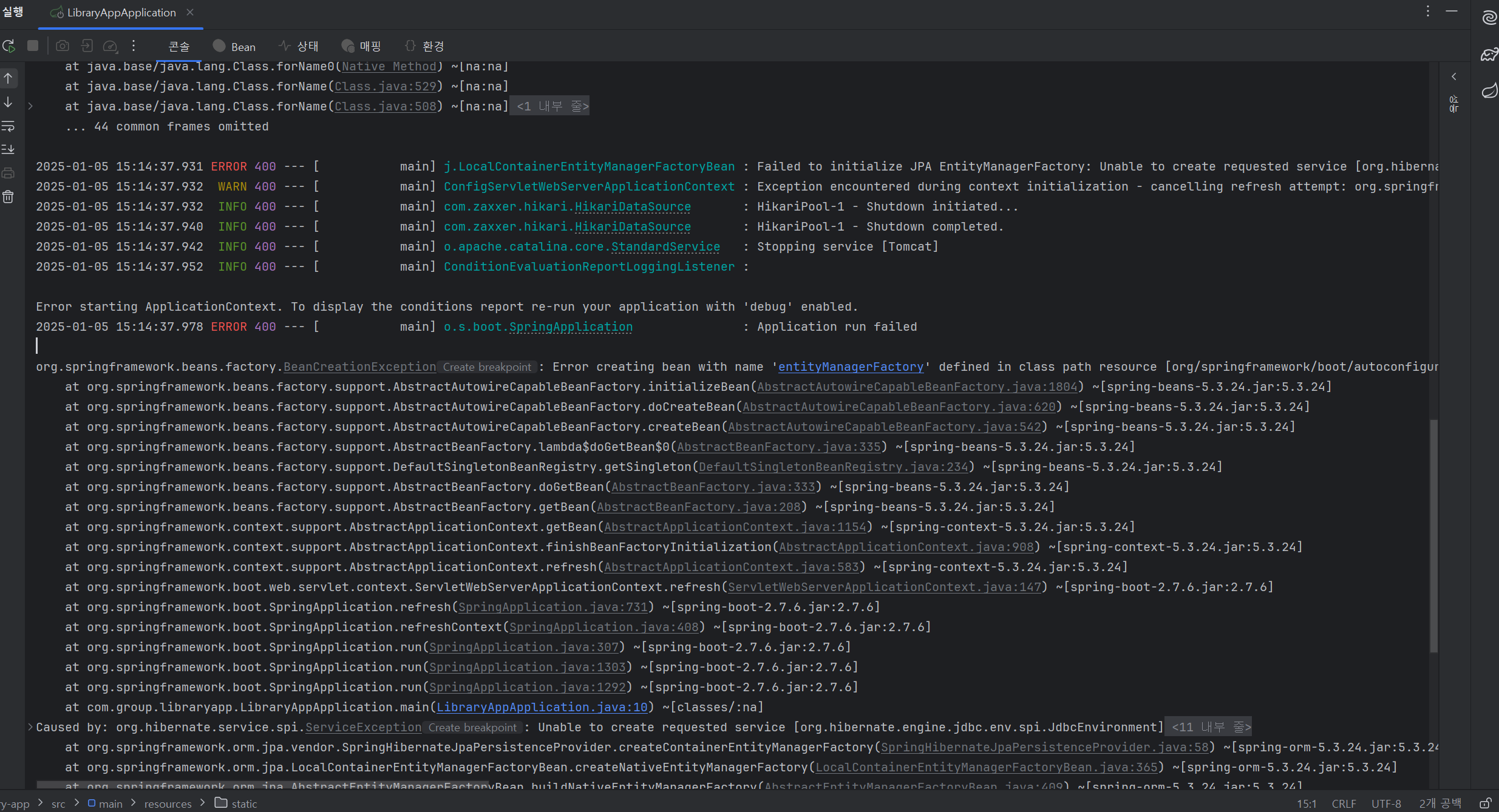Click the src breadcrumb
The height and width of the screenshot is (812, 1499).
coord(58,804)
